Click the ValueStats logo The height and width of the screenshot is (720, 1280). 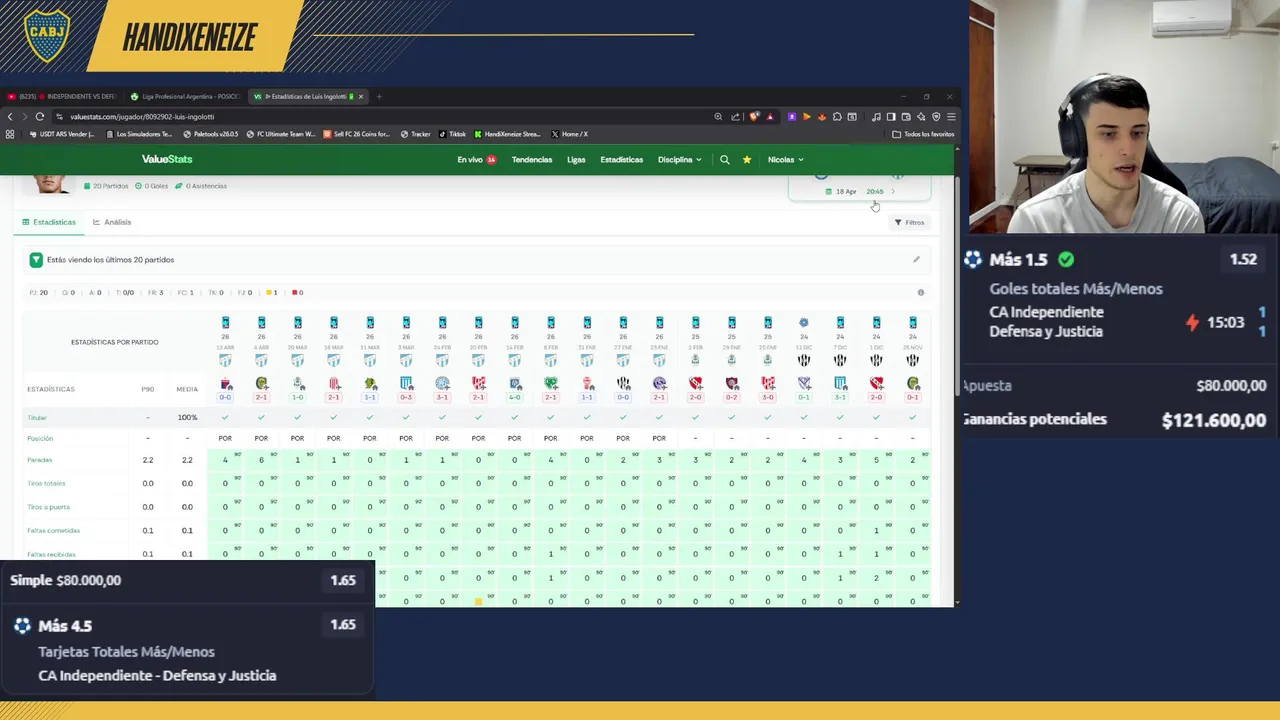click(x=167, y=159)
